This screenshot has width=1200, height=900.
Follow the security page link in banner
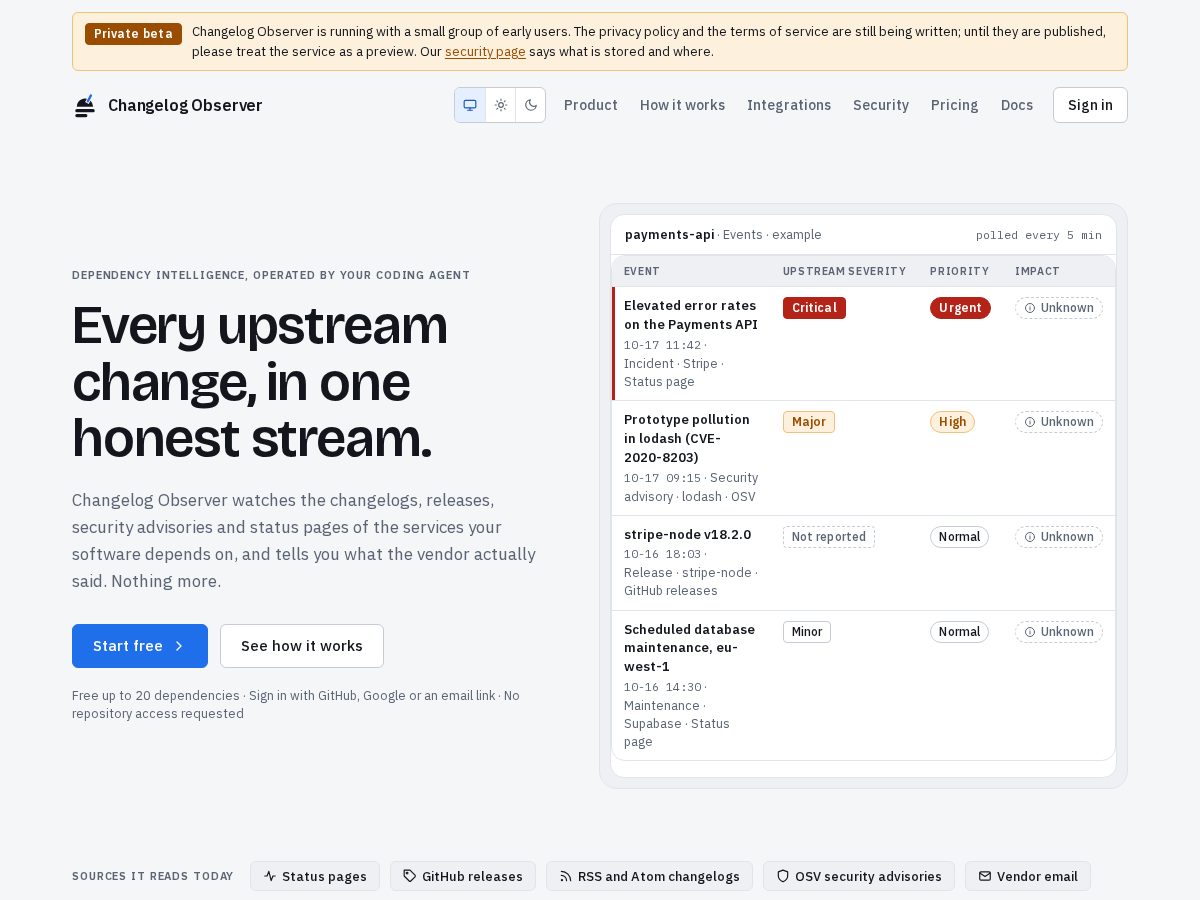(485, 52)
